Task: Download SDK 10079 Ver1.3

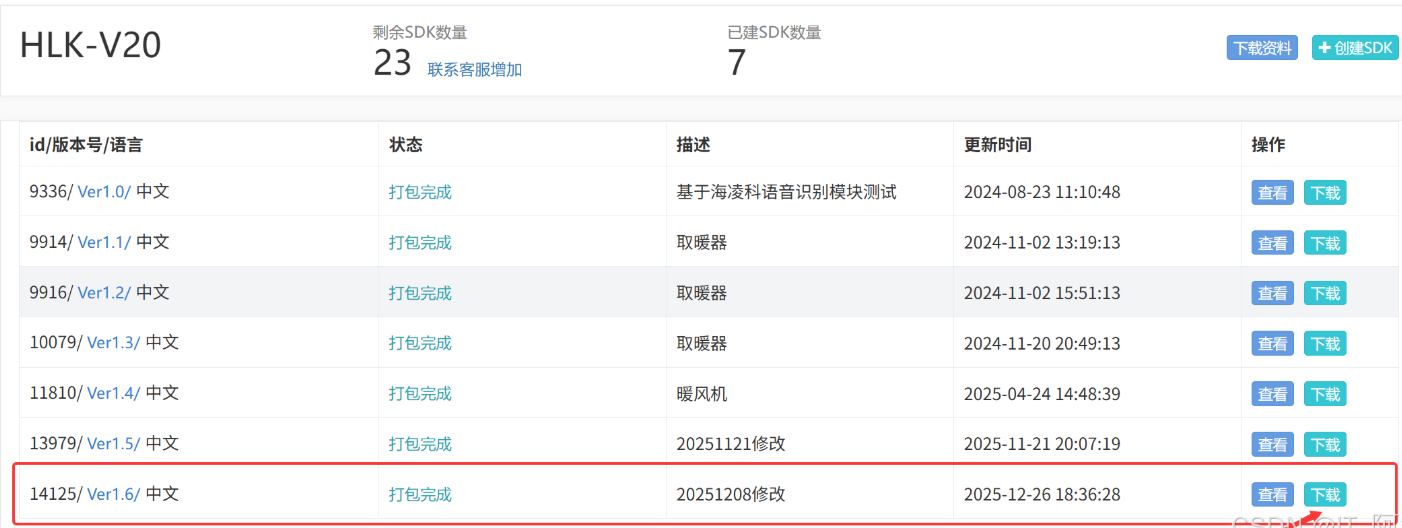Action: click(x=1325, y=344)
